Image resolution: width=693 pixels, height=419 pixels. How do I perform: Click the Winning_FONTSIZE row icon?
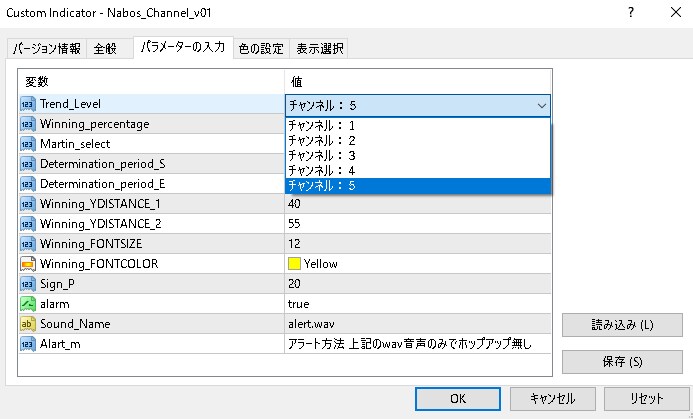tap(28, 244)
